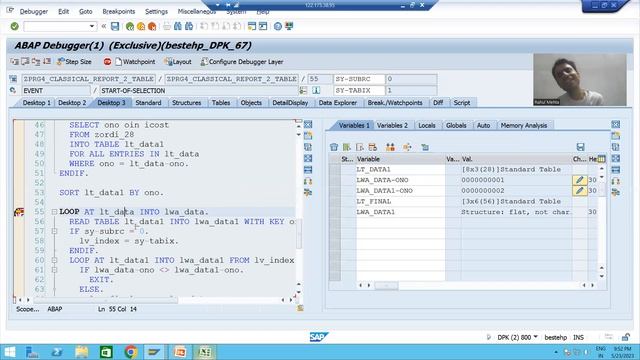This screenshot has height=360, width=640.
Task: Click the Continue debugger icon
Action: 47,62
